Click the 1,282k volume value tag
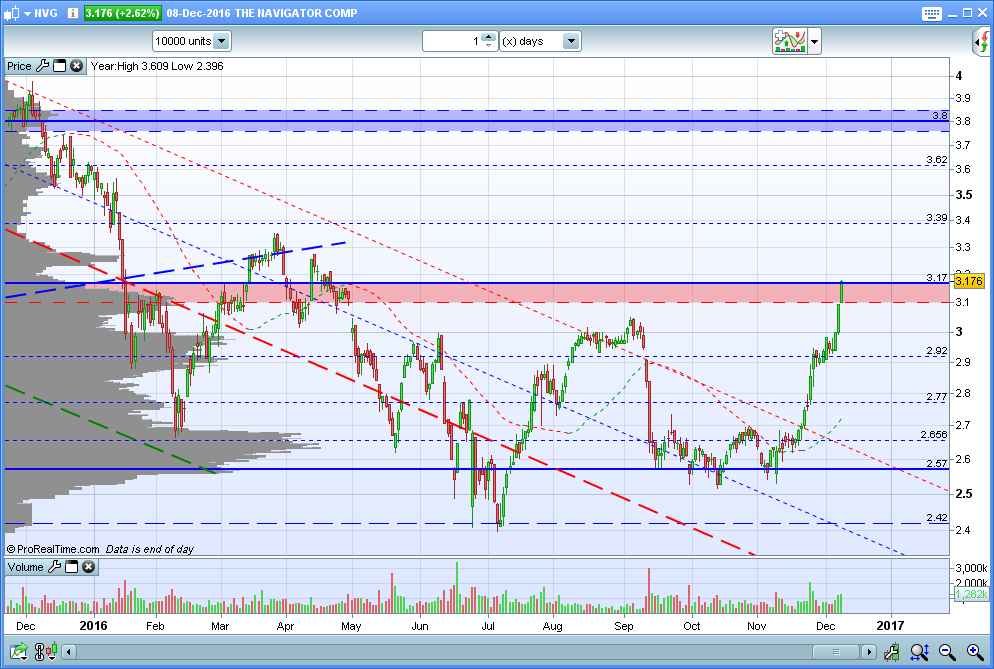 [971, 594]
